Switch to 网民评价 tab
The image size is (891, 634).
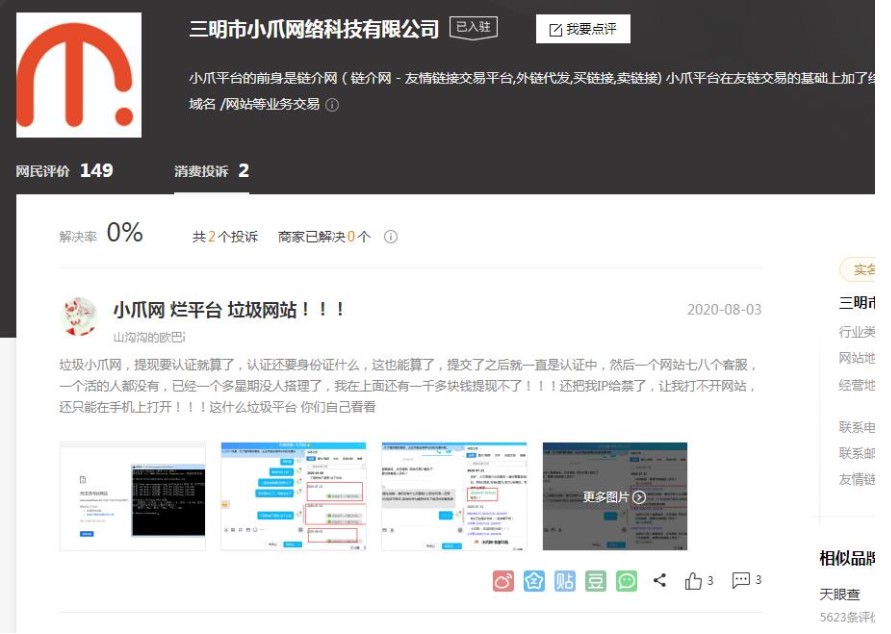(64, 171)
